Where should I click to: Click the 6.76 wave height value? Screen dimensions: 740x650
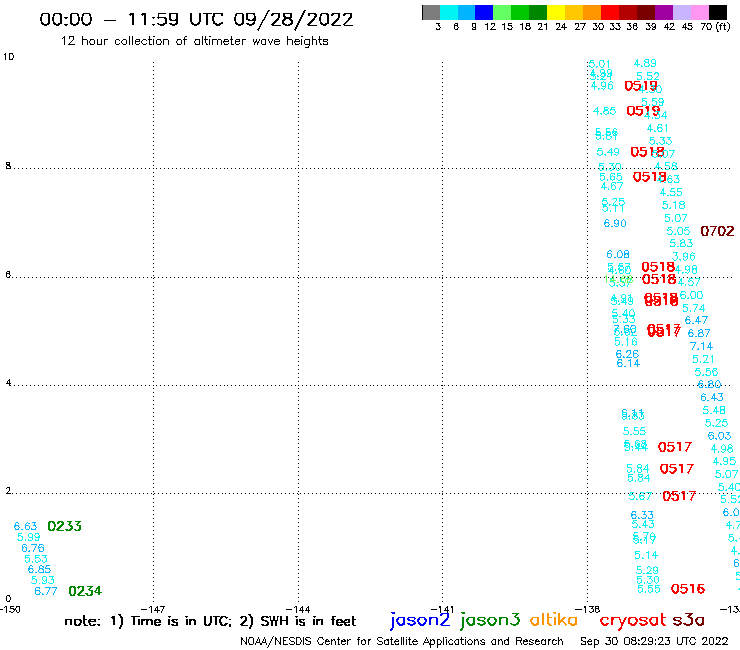pos(33,548)
